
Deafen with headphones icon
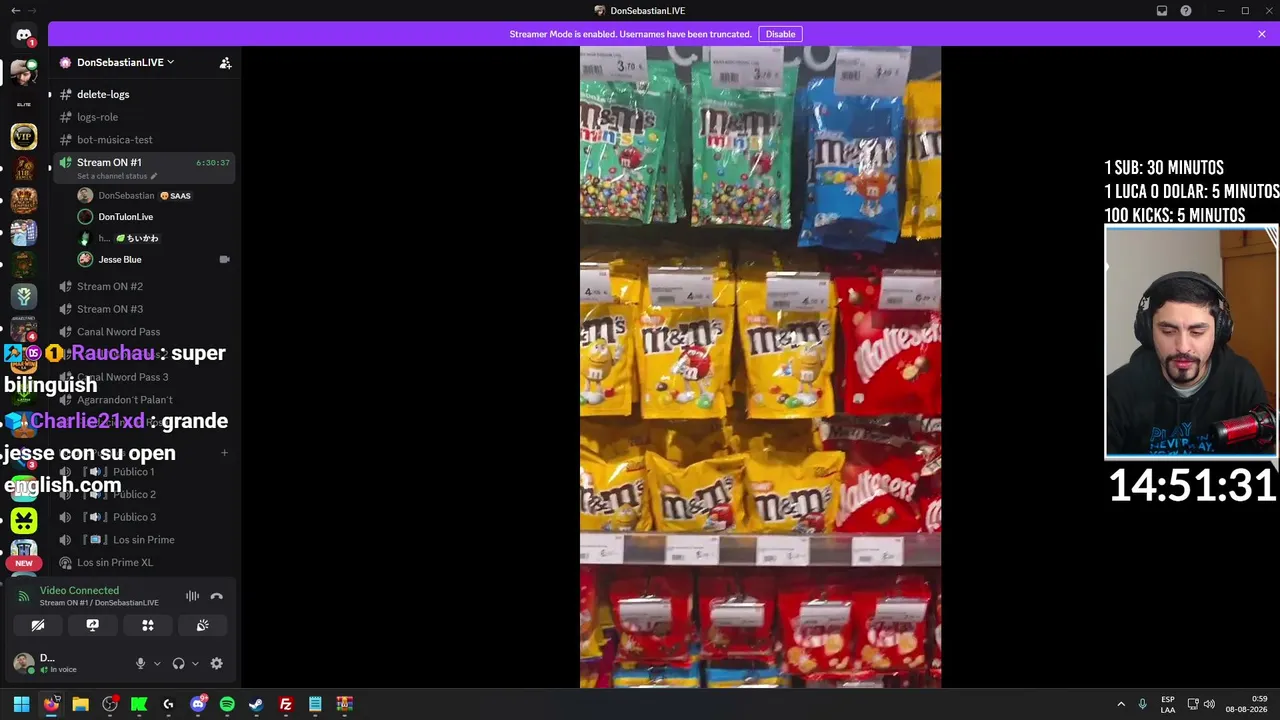point(178,663)
